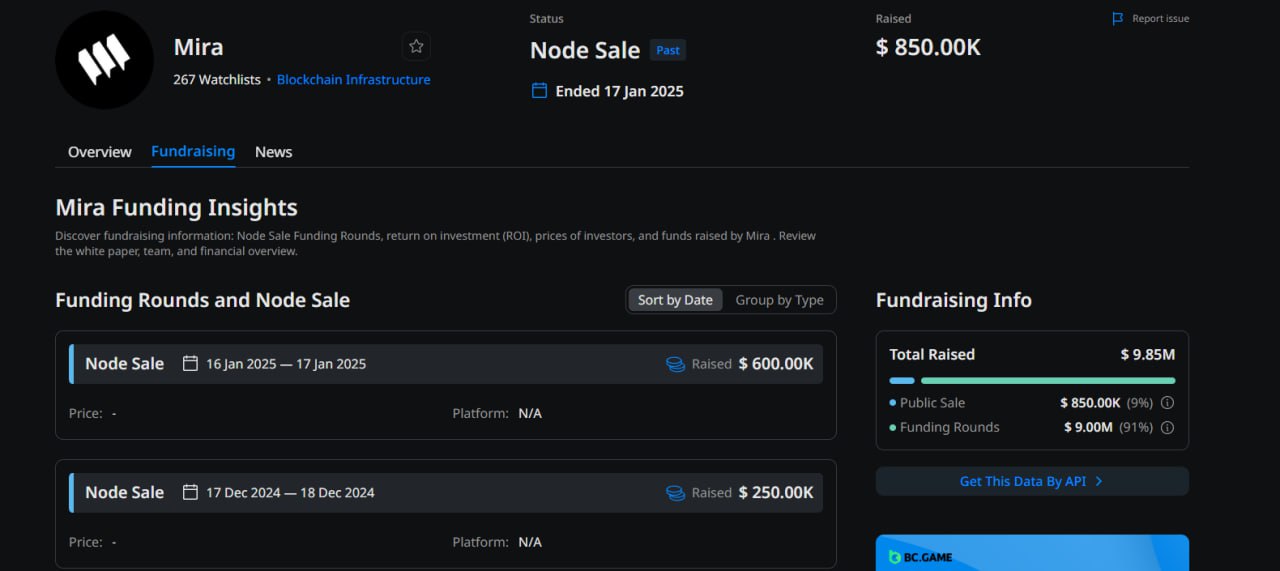Click coins icon next to Raised $ 250.00K
This screenshot has width=1280, height=571.
pos(675,493)
